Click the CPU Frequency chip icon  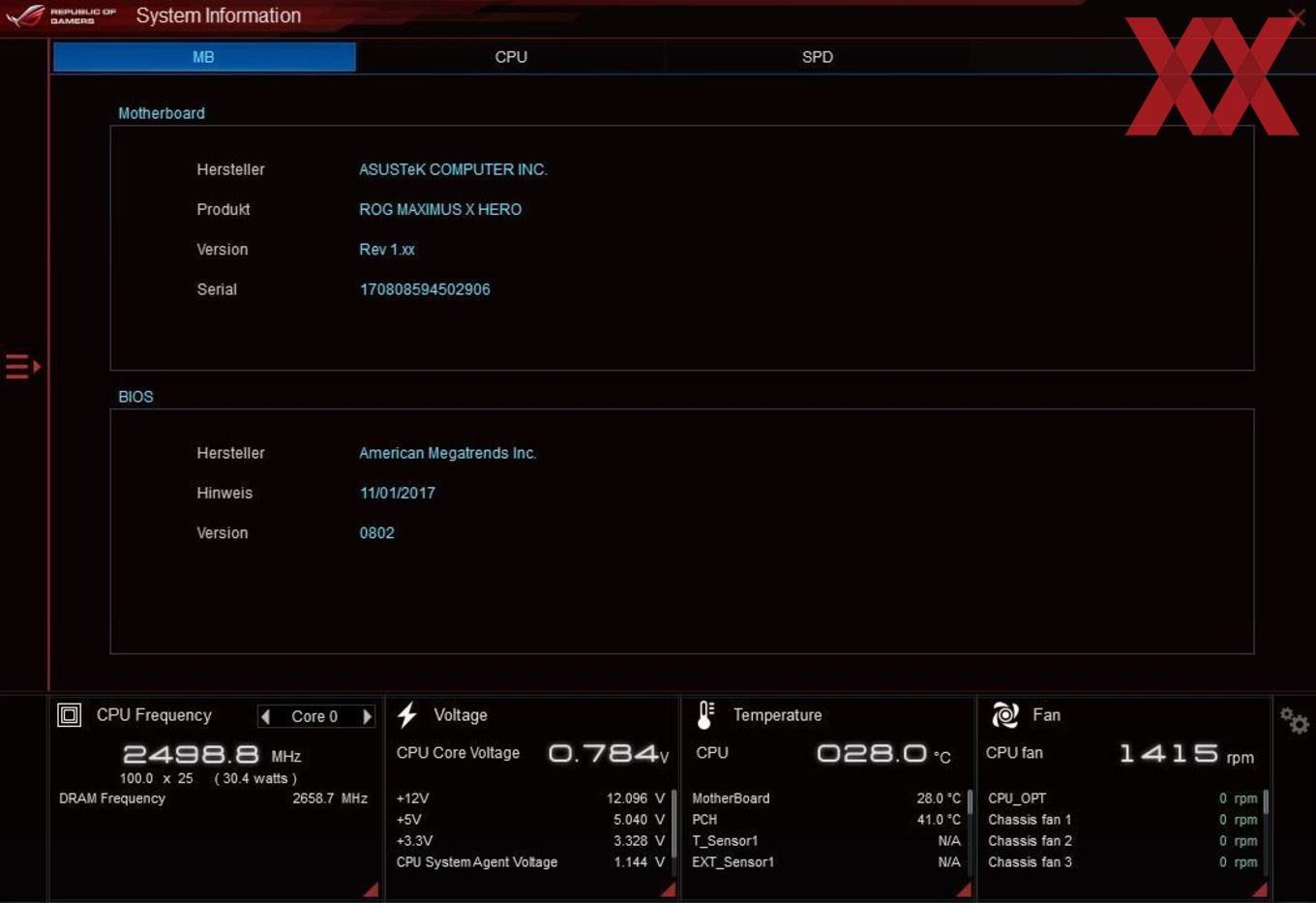pos(70,715)
